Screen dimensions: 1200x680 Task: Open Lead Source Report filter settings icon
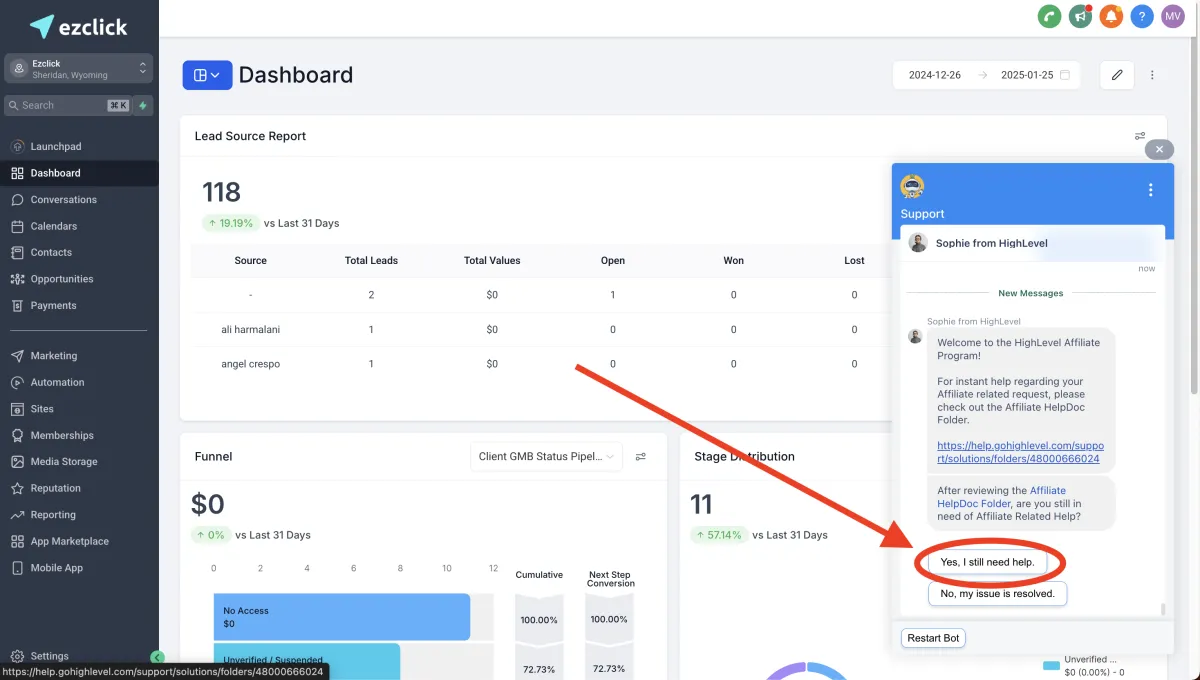(1140, 136)
